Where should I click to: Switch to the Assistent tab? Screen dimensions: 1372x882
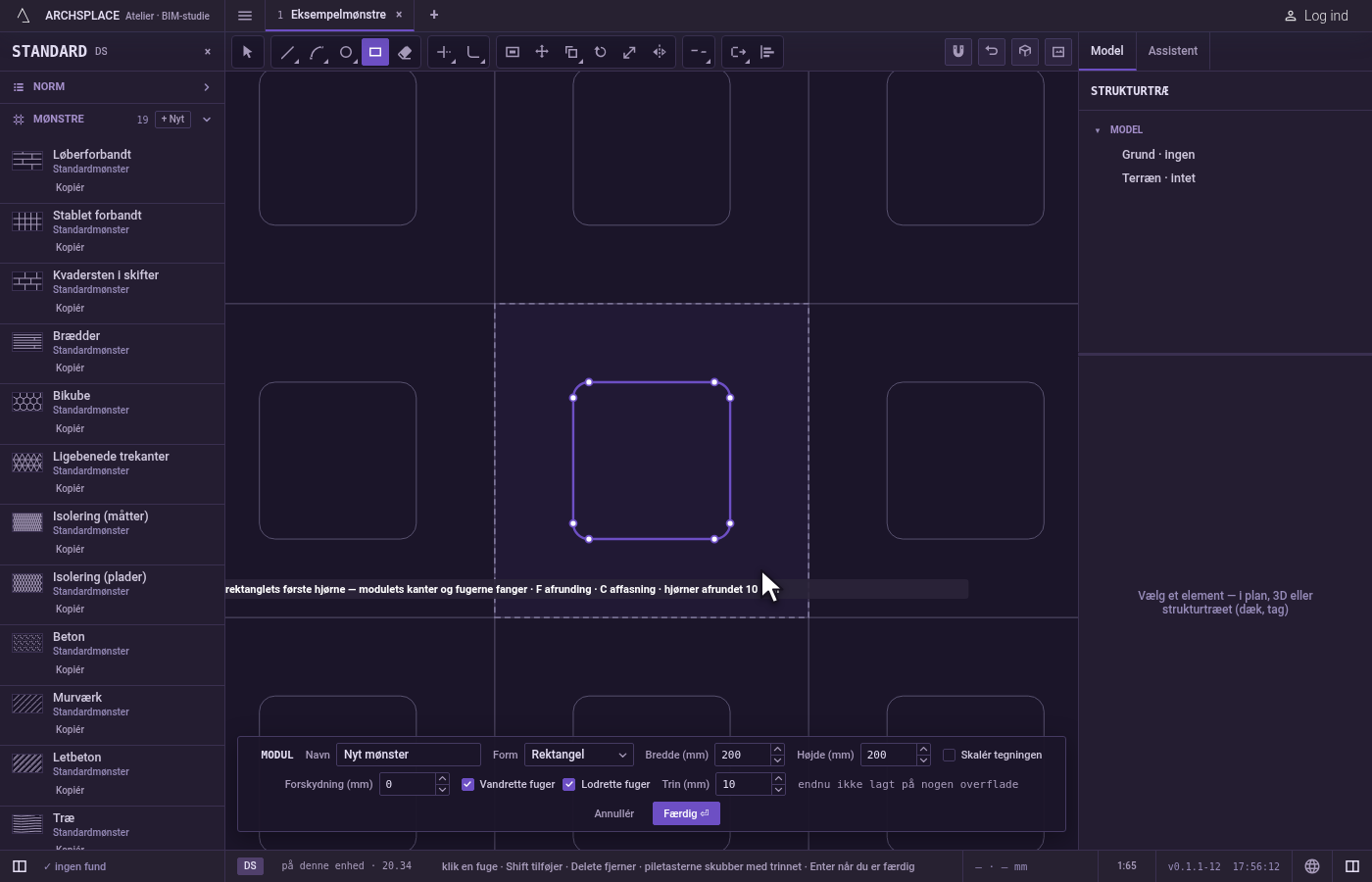[1173, 51]
